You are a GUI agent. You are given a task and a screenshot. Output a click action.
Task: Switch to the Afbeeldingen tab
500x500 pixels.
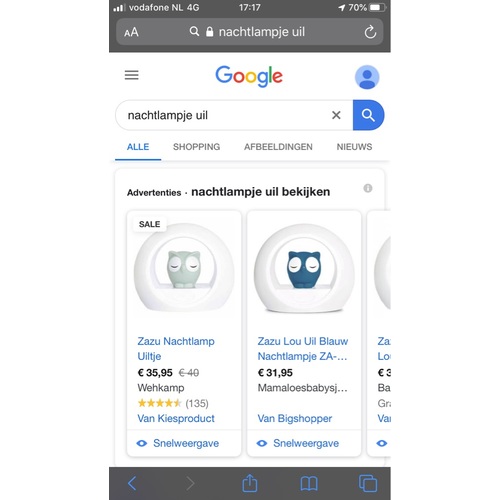coord(278,147)
